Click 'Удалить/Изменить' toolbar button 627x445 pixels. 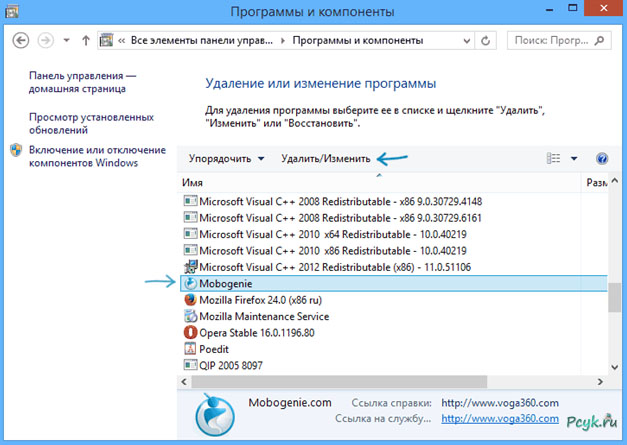click(x=325, y=159)
